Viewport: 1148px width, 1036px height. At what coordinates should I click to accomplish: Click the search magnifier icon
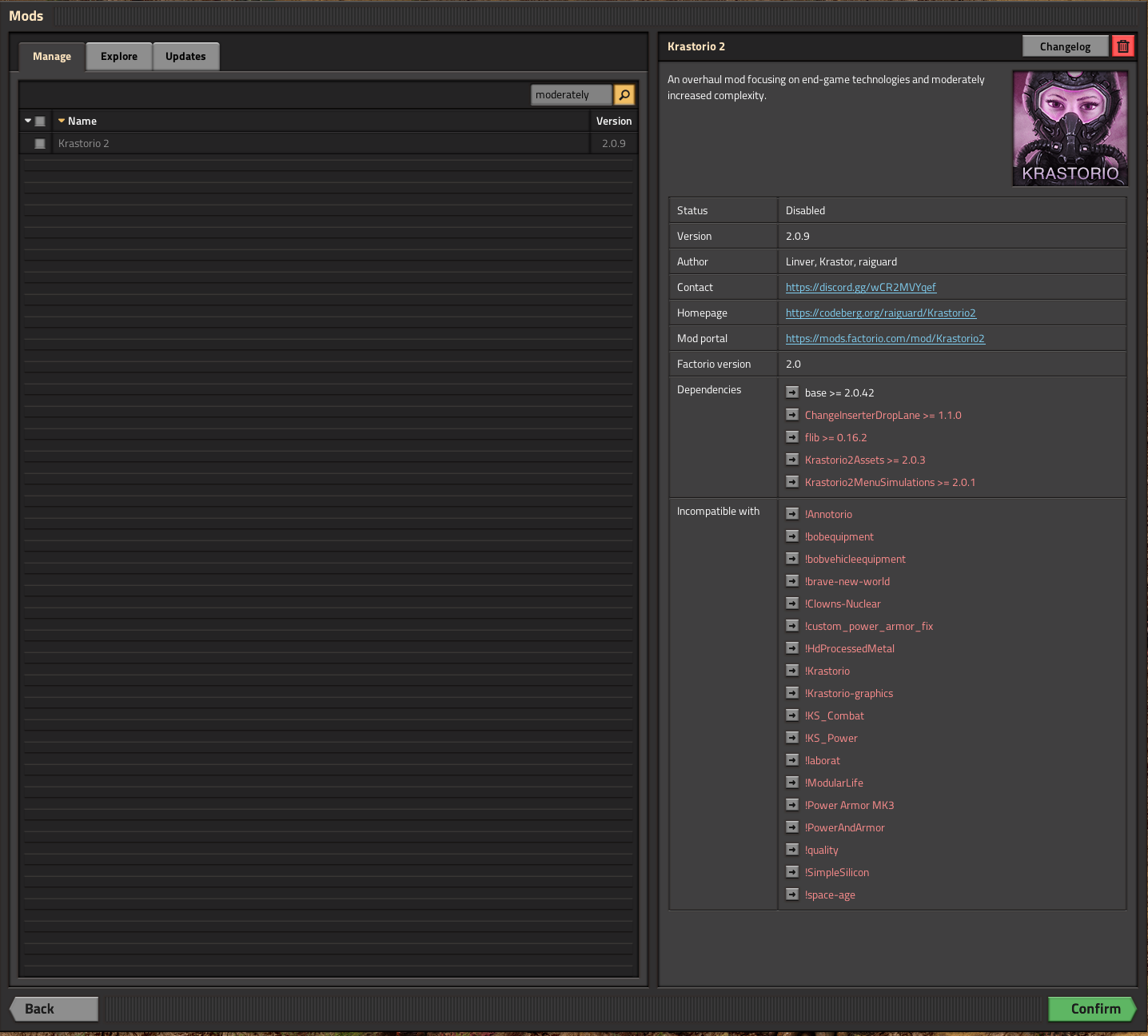point(624,95)
